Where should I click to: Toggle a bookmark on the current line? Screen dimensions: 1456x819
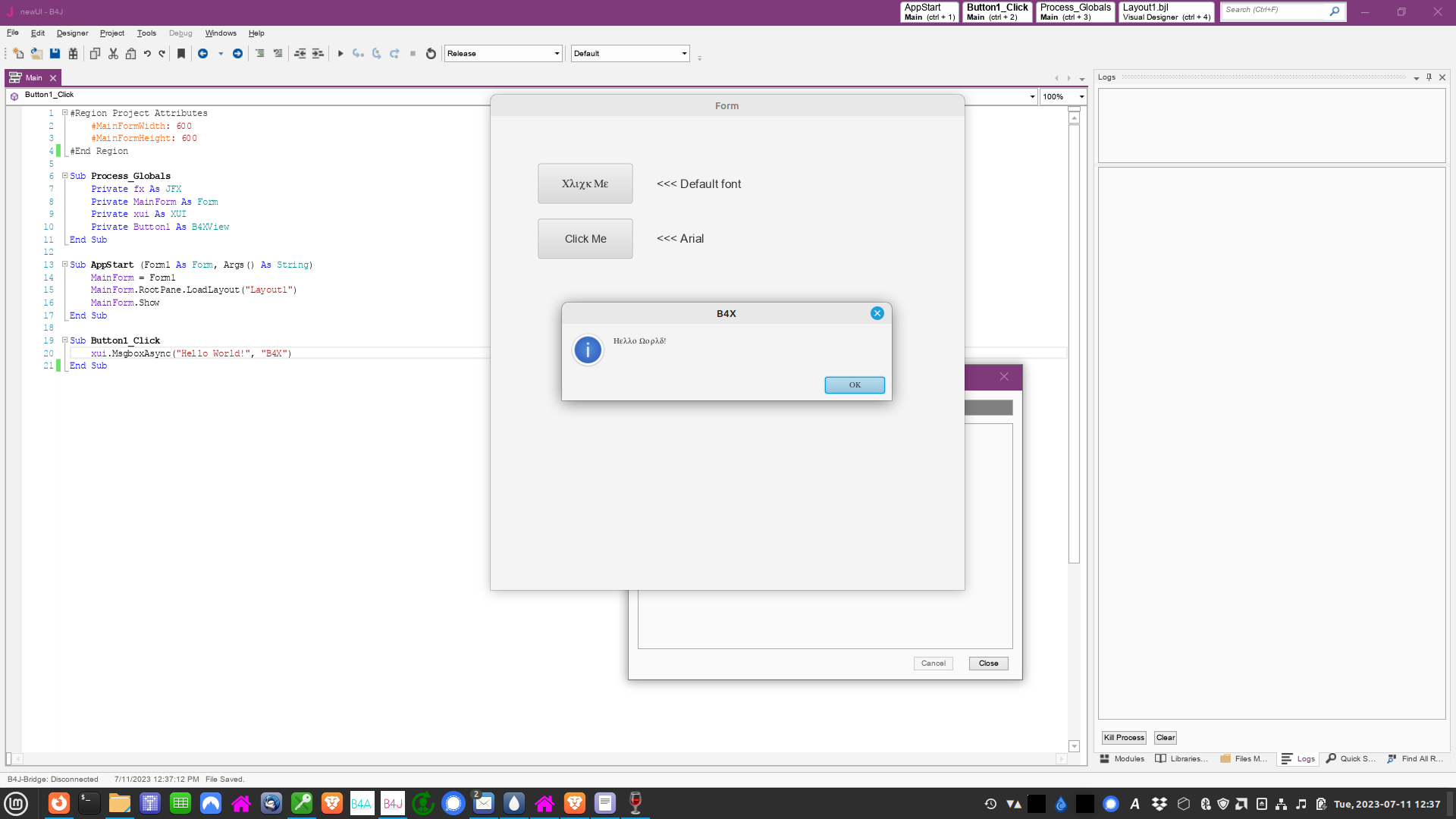point(180,53)
